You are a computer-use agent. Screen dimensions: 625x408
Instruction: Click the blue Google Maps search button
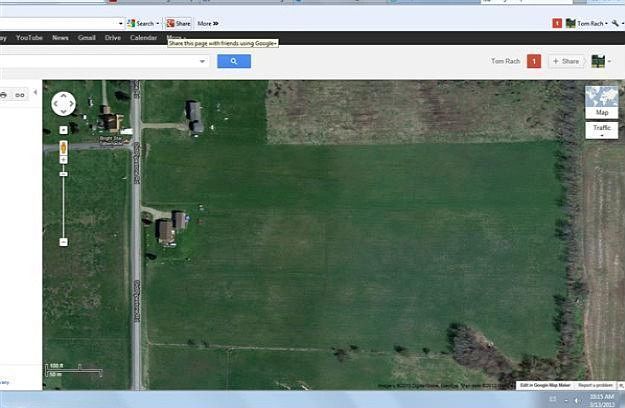click(x=234, y=61)
